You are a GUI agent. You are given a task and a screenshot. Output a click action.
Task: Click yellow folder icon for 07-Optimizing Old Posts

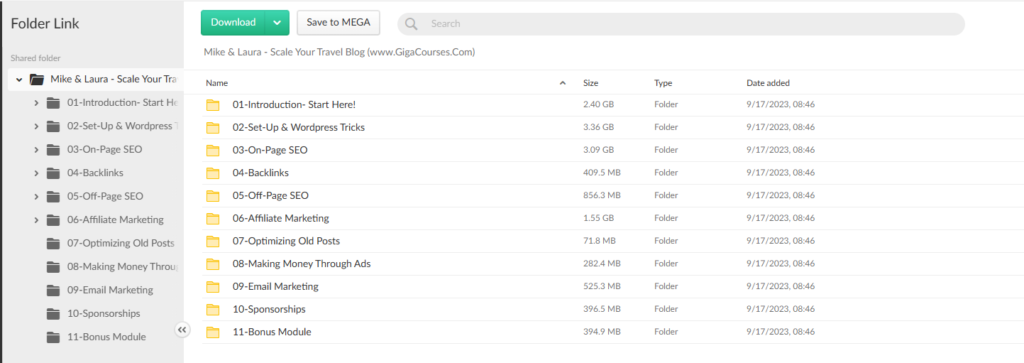pyautogui.click(x=213, y=241)
